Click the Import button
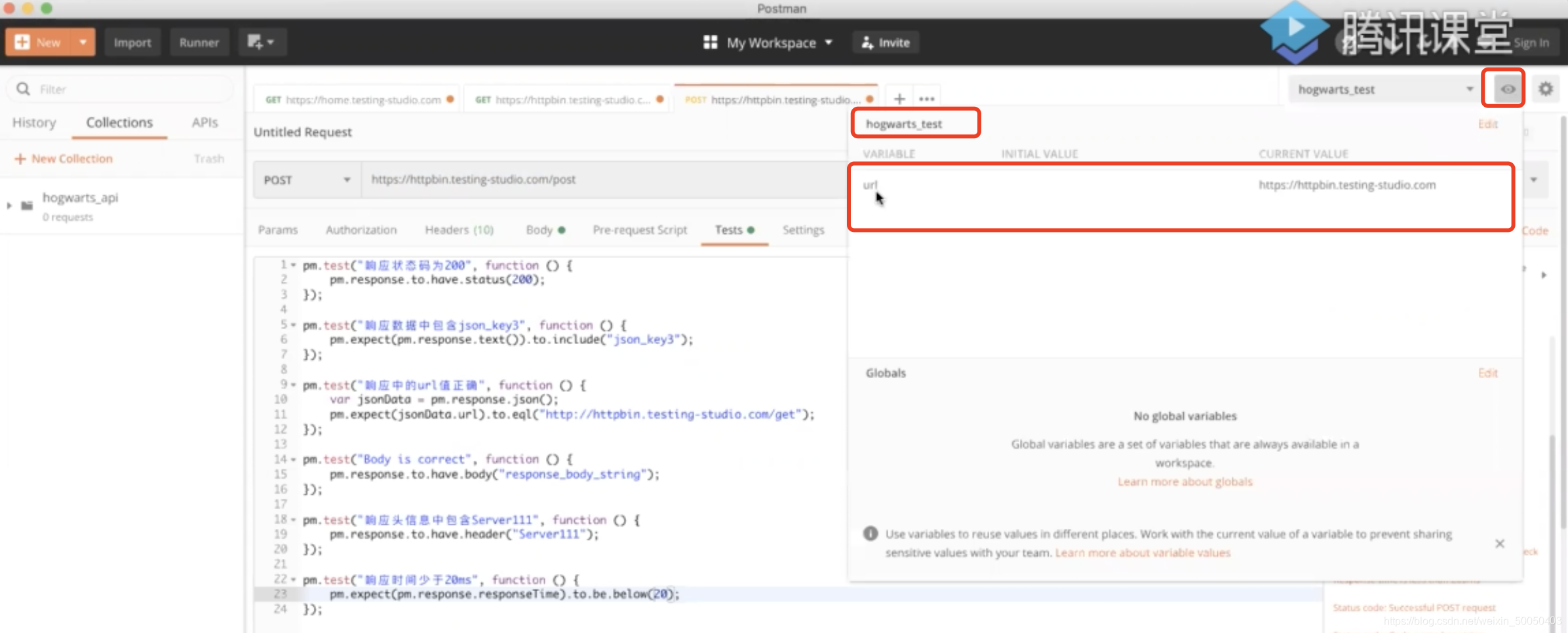Viewport: 1568px width, 633px height. coord(132,43)
